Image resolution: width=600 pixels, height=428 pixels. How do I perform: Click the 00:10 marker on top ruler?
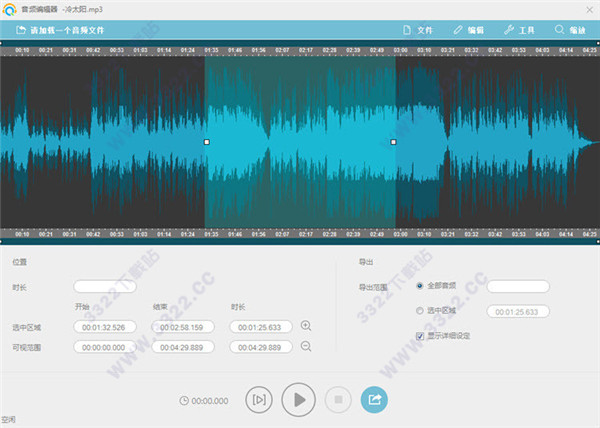[22, 50]
